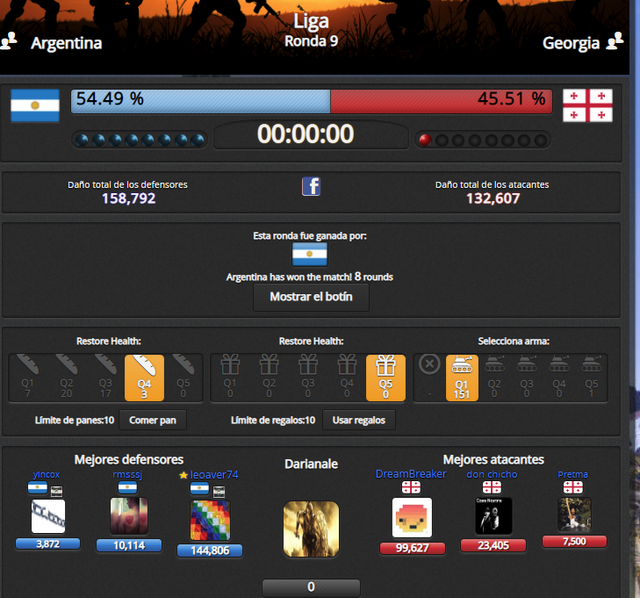Viewport: 640px width, 598px height.
Task: Select Q4 tank weapon
Action: [559, 377]
